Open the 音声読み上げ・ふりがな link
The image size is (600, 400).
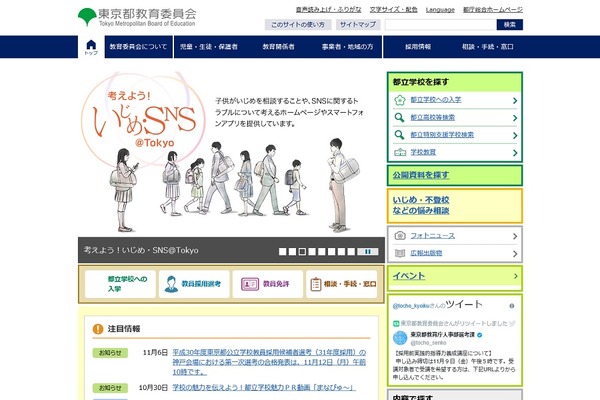pos(328,10)
